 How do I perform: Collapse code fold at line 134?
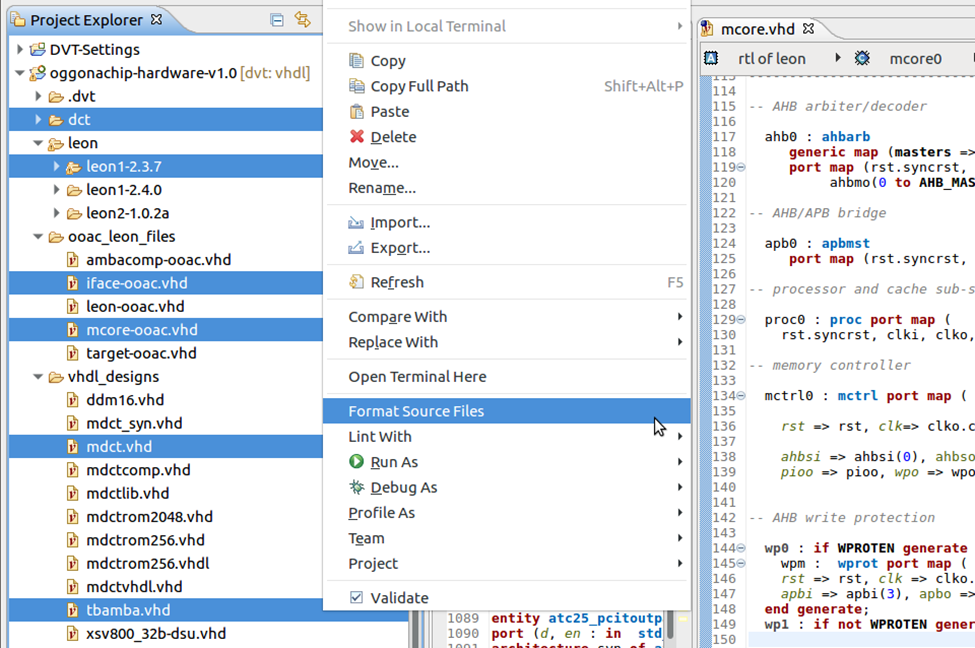click(x=741, y=396)
